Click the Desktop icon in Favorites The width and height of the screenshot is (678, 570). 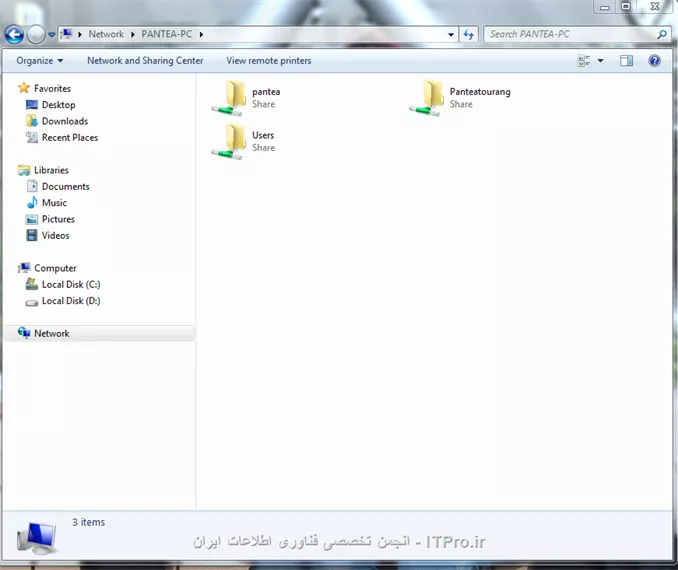tap(32, 105)
